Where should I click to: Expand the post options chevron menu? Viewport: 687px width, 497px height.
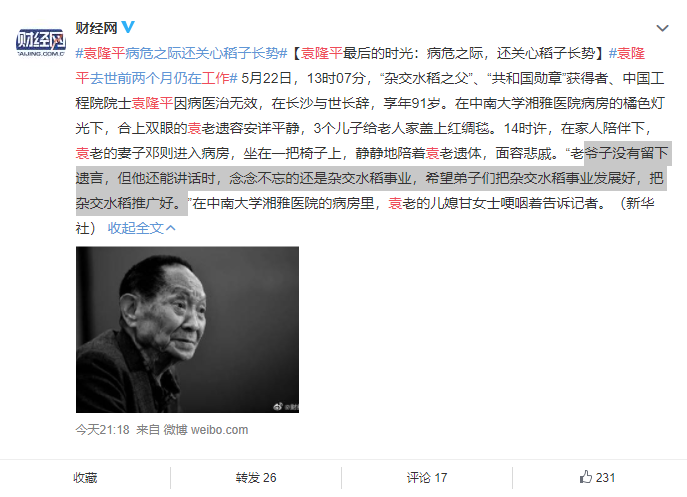(x=662, y=28)
